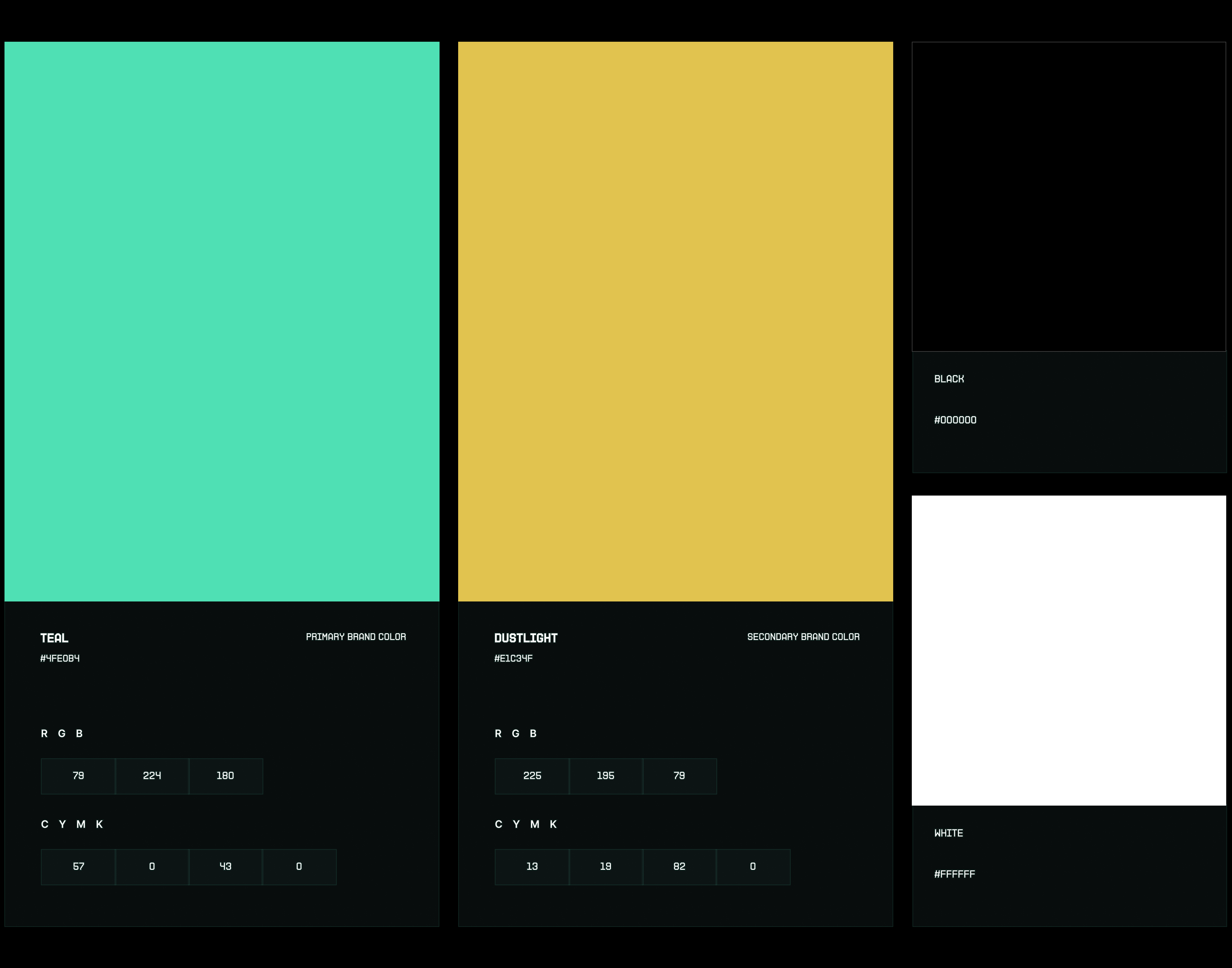Click the large Teal color swatch
Viewport: 1232px width, 968px height.
221,321
